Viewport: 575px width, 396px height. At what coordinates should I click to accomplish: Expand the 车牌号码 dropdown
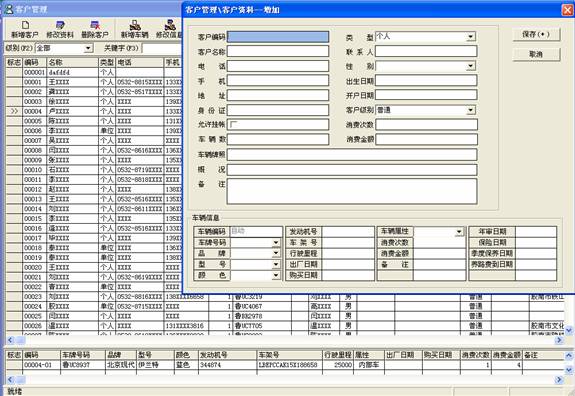(x=276, y=243)
